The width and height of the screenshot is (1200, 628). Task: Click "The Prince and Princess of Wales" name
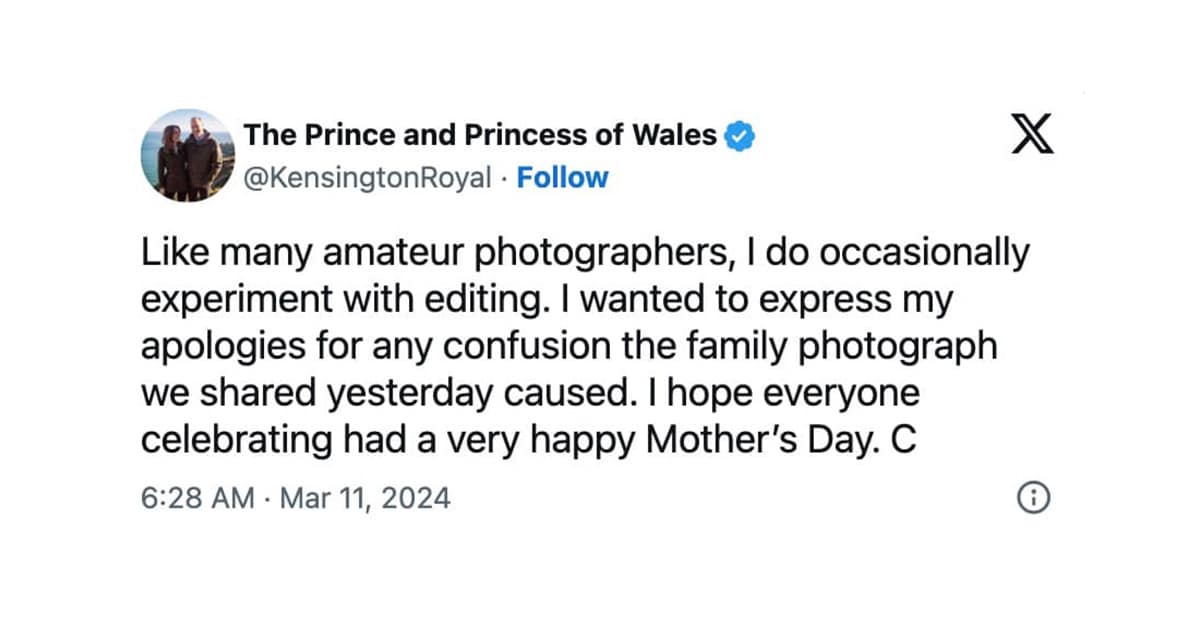pyautogui.click(x=481, y=134)
